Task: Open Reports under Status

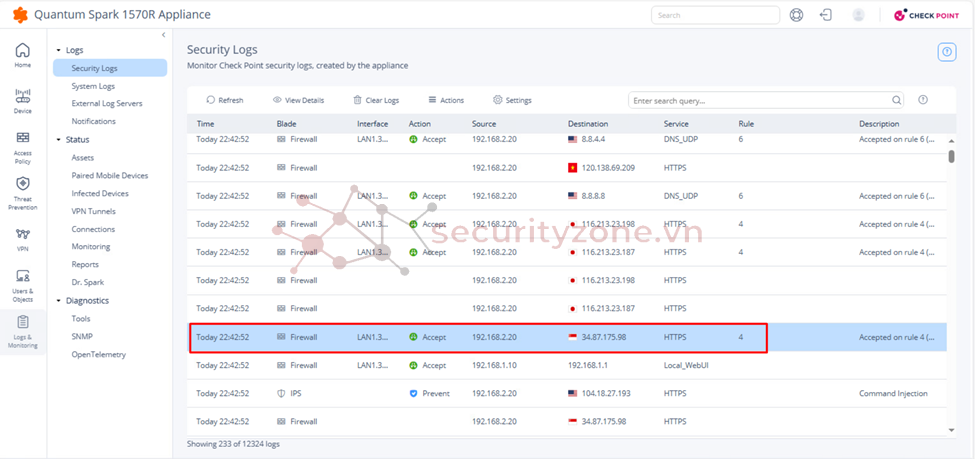Action: pos(85,264)
